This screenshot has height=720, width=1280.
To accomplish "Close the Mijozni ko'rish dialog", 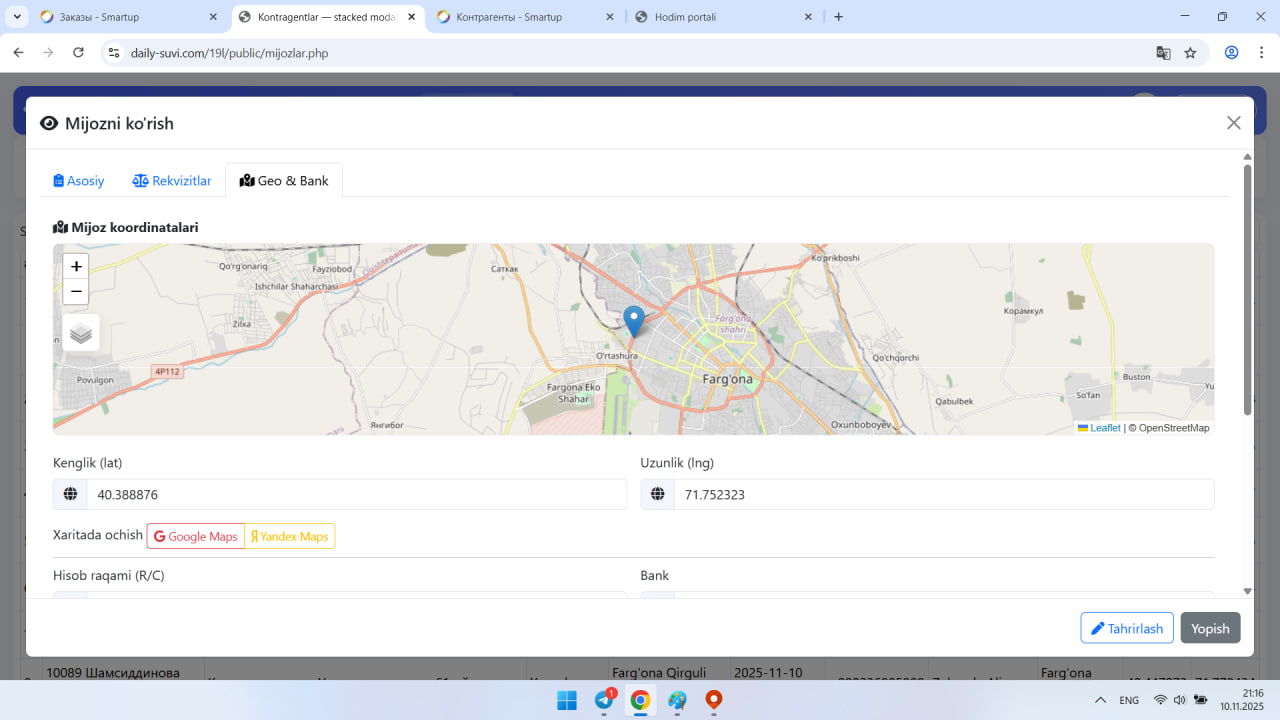I will point(1233,123).
